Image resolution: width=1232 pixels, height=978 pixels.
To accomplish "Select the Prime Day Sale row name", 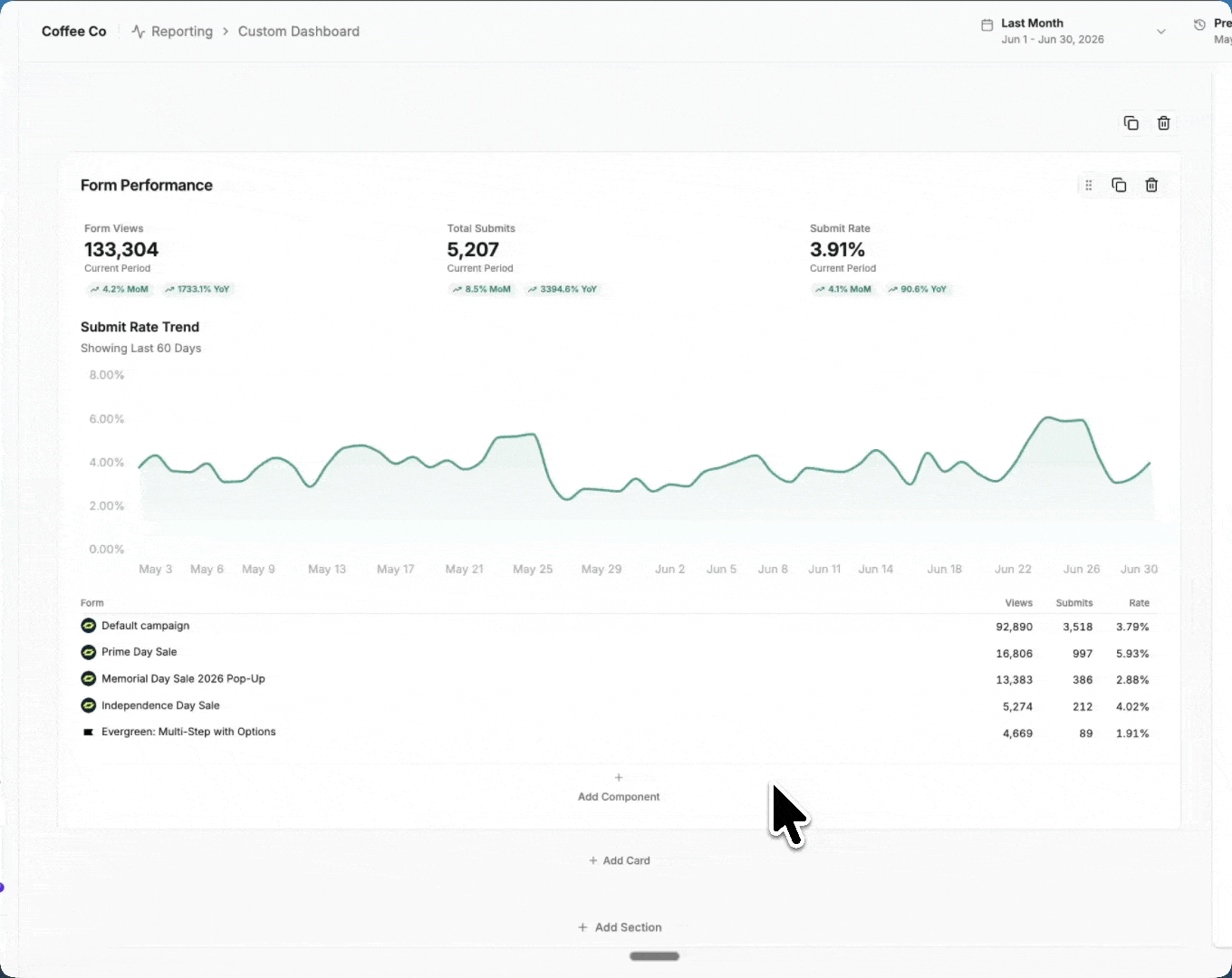I will [x=140, y=652].
